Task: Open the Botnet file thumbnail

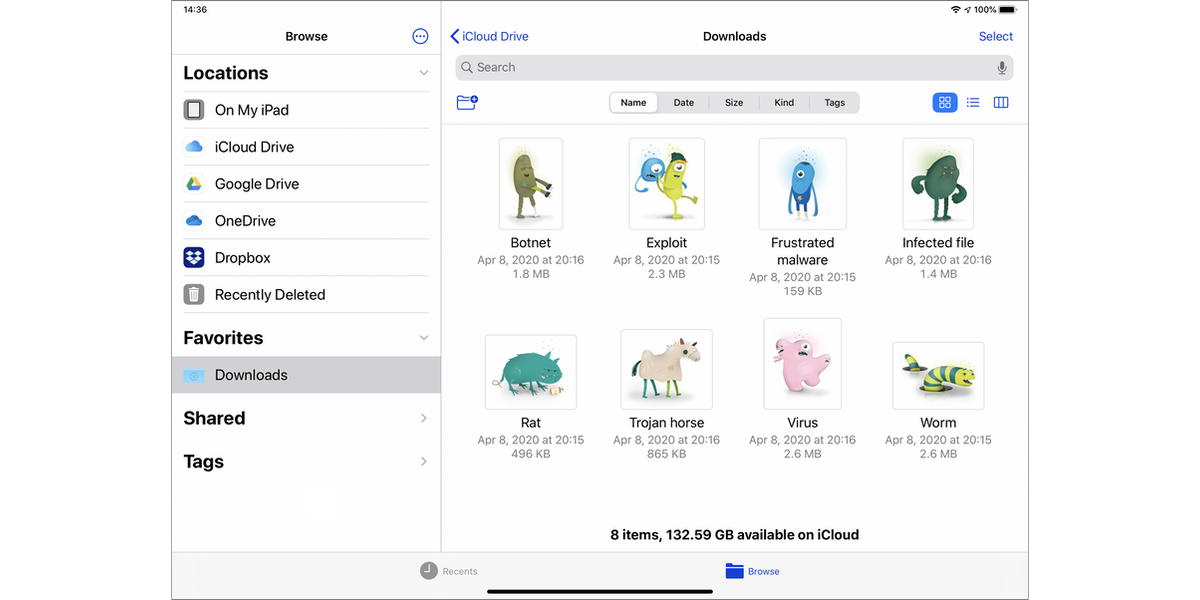Action: [x=531, y=184]
